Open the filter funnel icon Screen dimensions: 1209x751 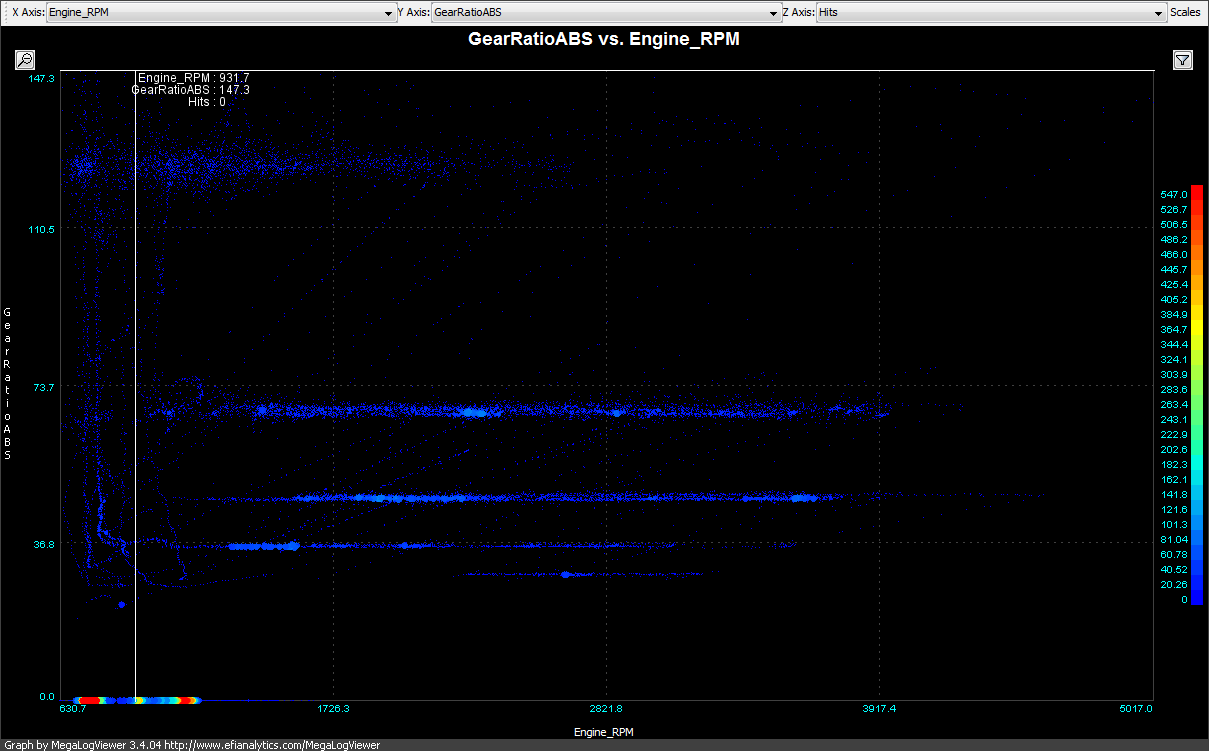pos(1183,60)
